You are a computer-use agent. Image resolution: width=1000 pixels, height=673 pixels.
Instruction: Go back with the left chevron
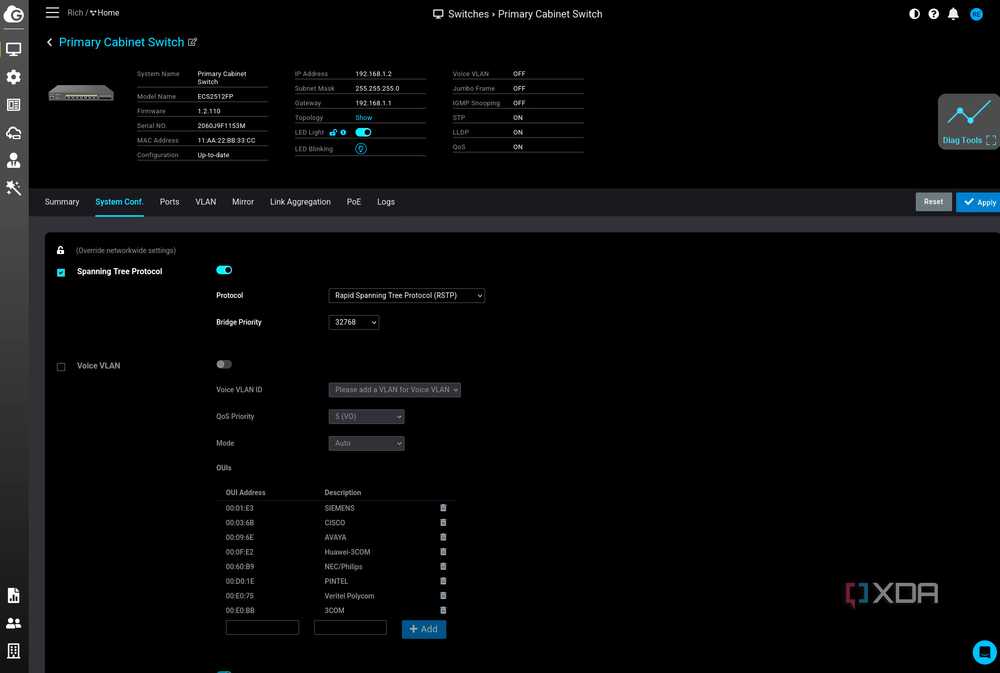click(x=49, y=42)
